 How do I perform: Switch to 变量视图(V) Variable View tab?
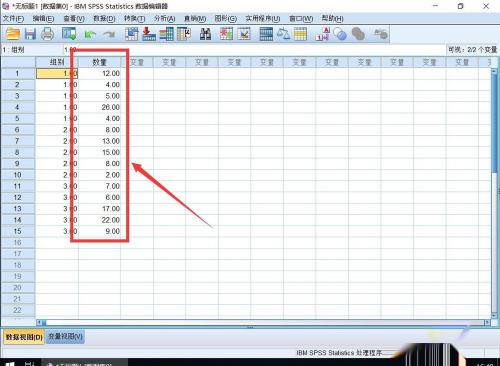point(65,336)
